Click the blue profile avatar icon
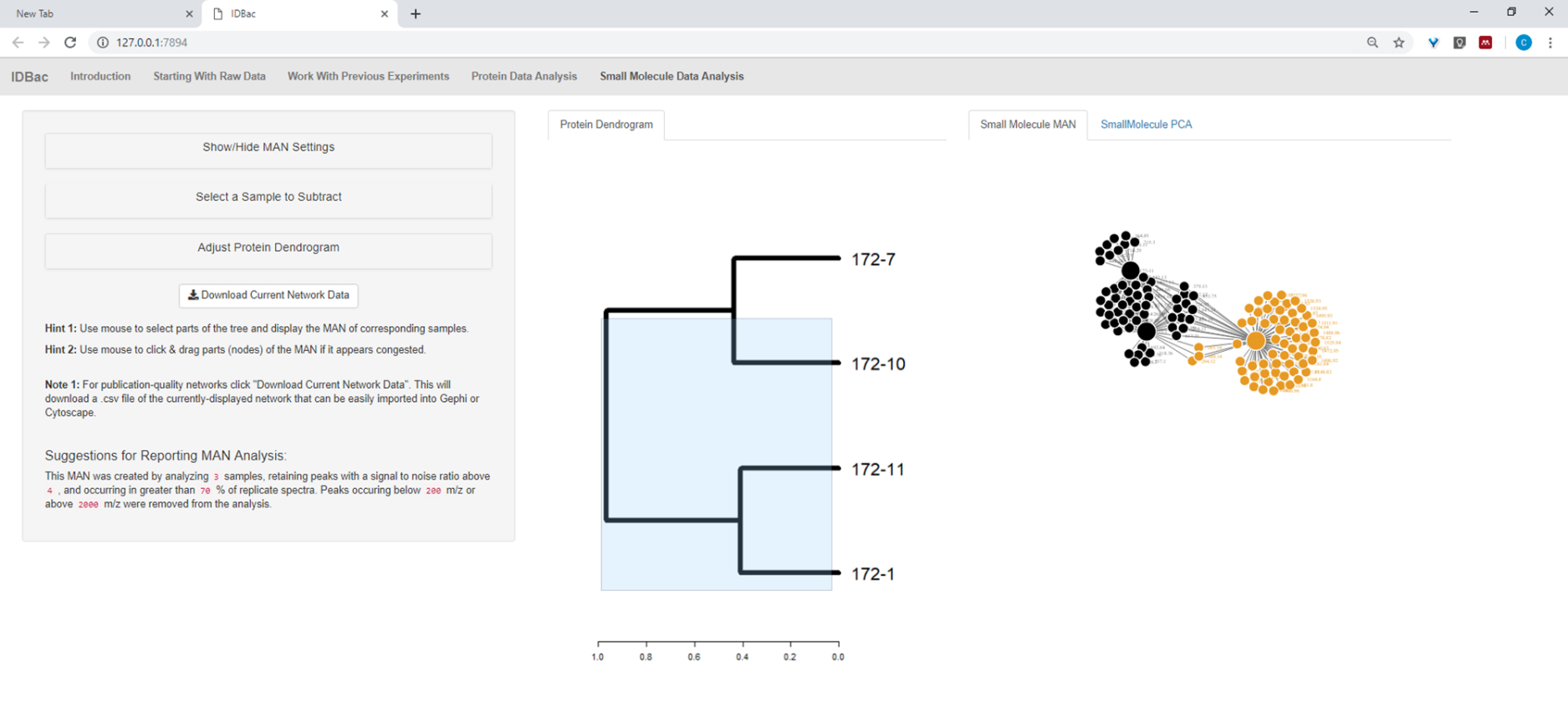1568x702 pixels. pos(1523,43)
